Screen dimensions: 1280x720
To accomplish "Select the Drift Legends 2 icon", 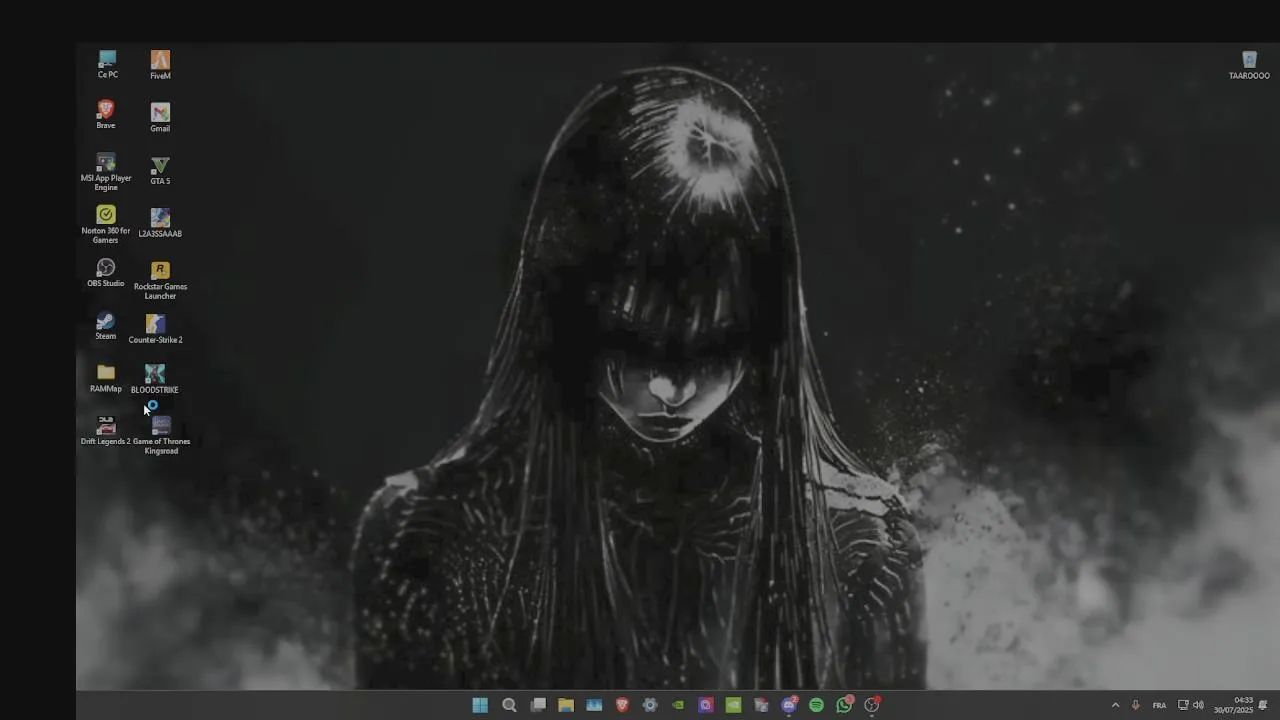I will click(106, 432).
